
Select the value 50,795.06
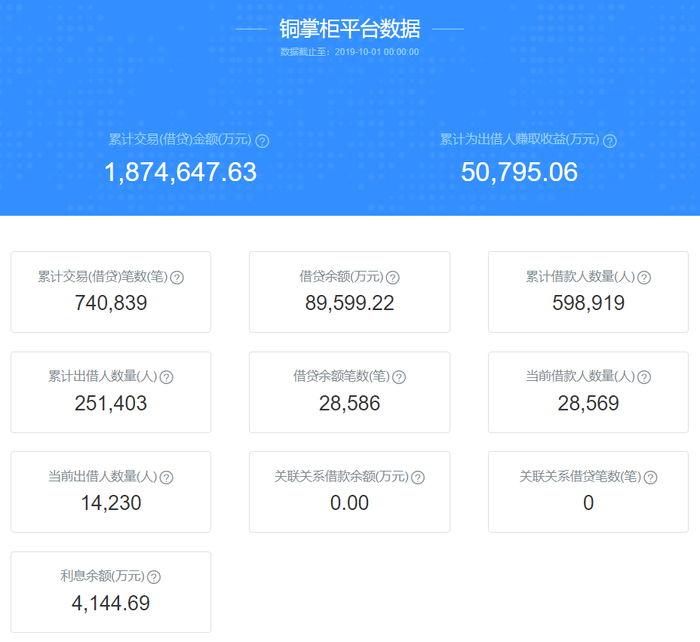pyautogui.click(x=519, y=172)
